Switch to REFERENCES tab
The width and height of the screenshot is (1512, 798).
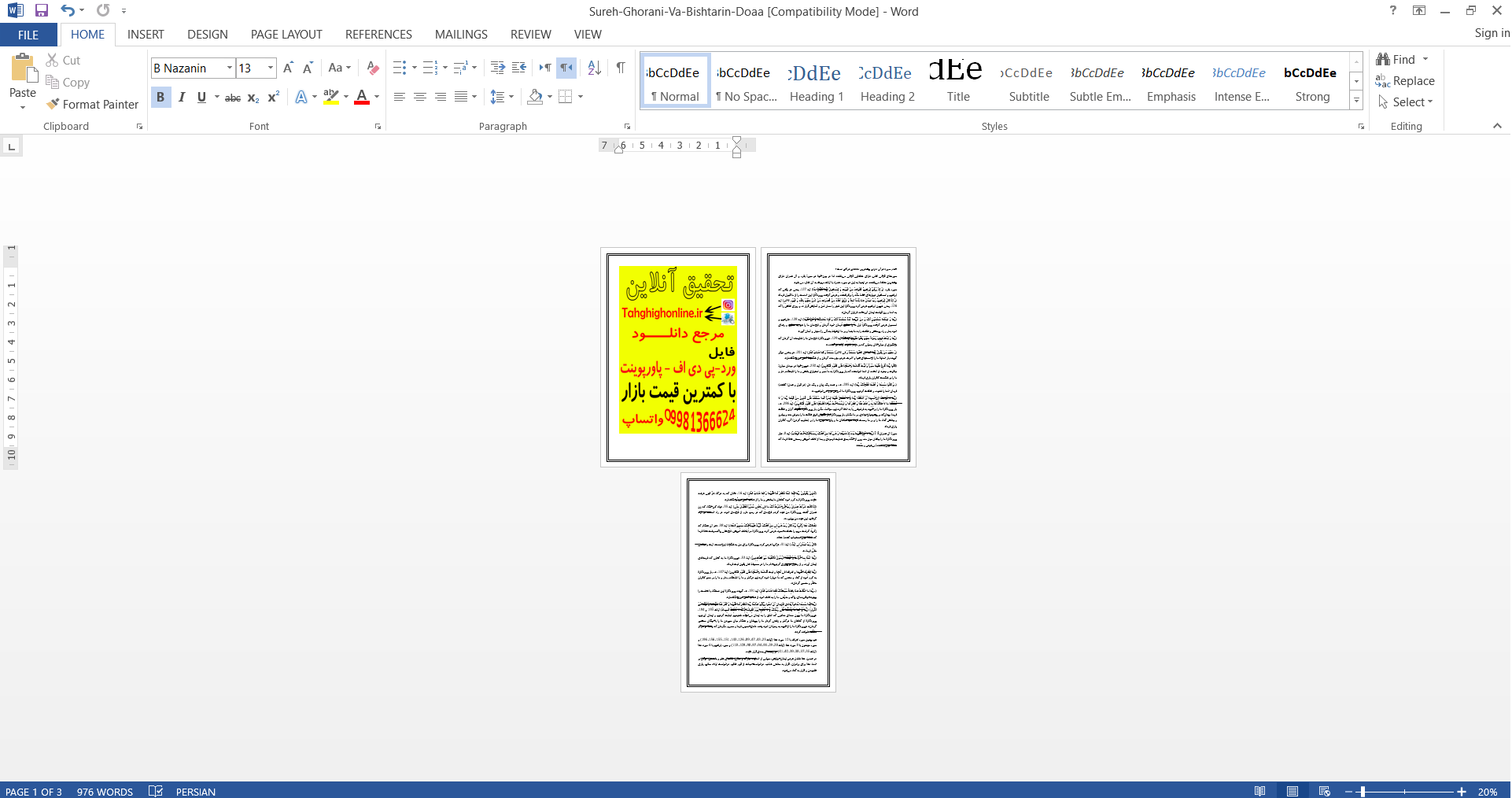click(378, 35)
